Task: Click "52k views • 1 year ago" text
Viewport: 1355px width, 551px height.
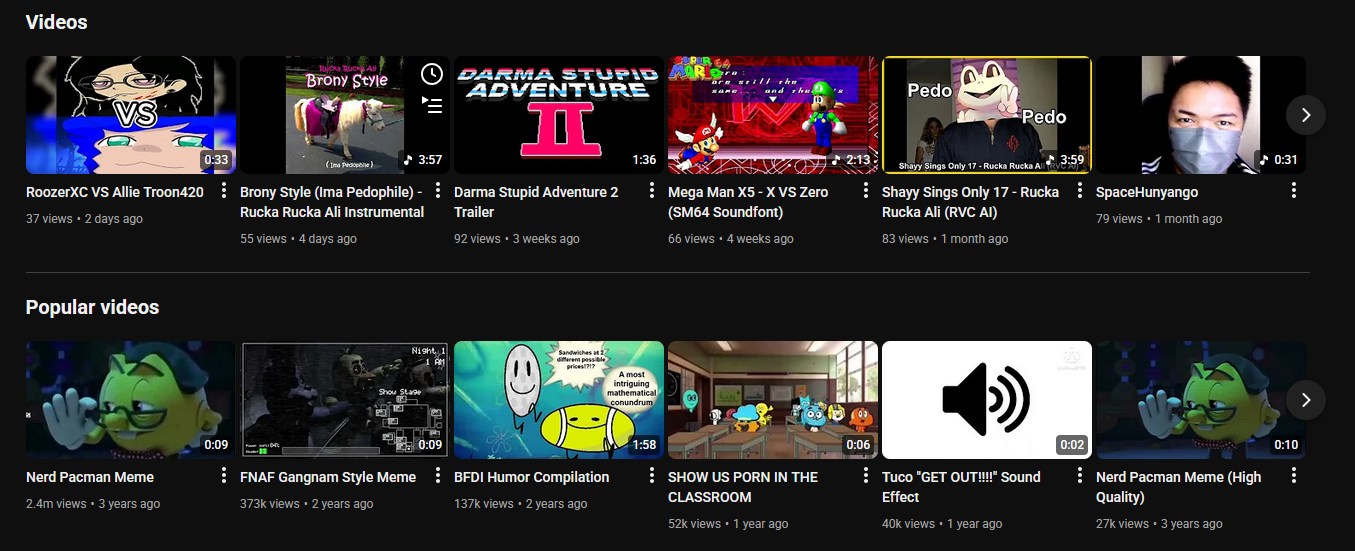Action: click(728, 524)
